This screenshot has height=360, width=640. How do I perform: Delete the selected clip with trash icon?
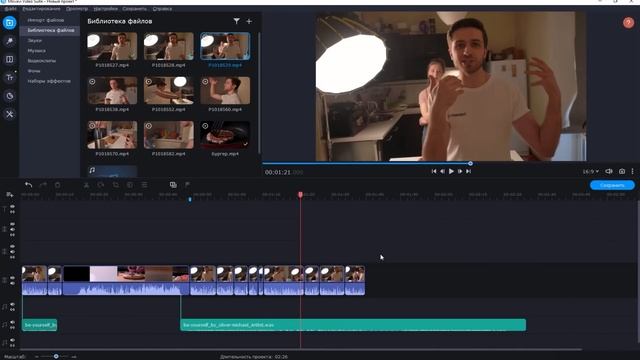tap(58, 185)
